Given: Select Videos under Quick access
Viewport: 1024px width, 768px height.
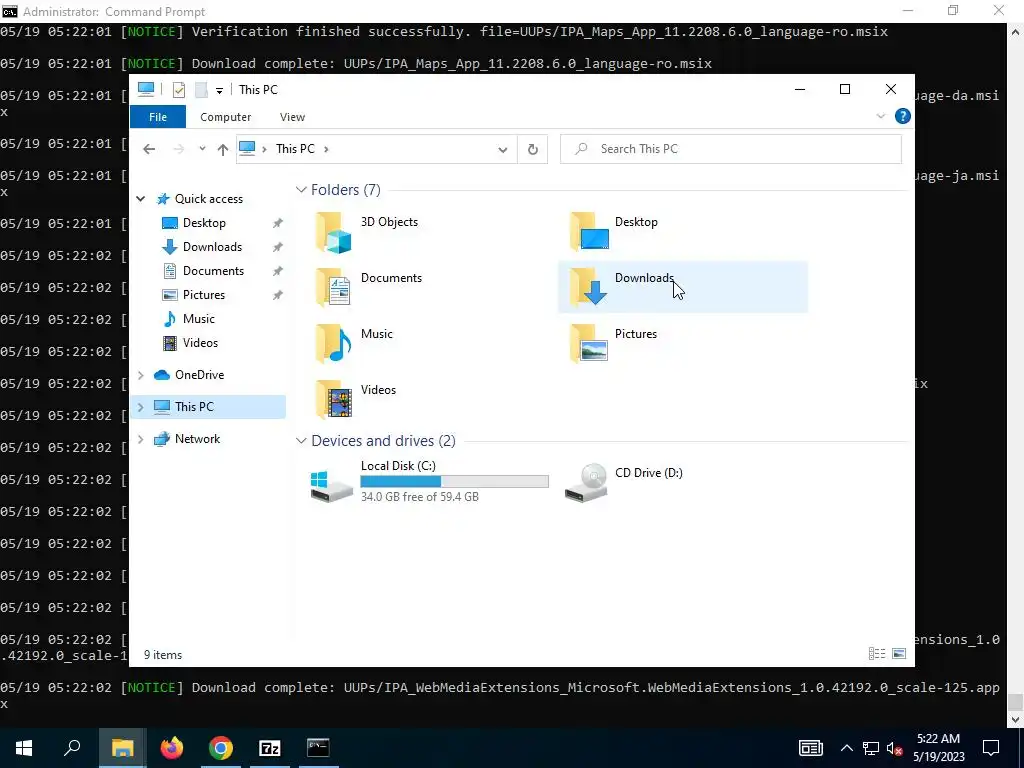Looking at the screenshot, I should pos(200,343).
